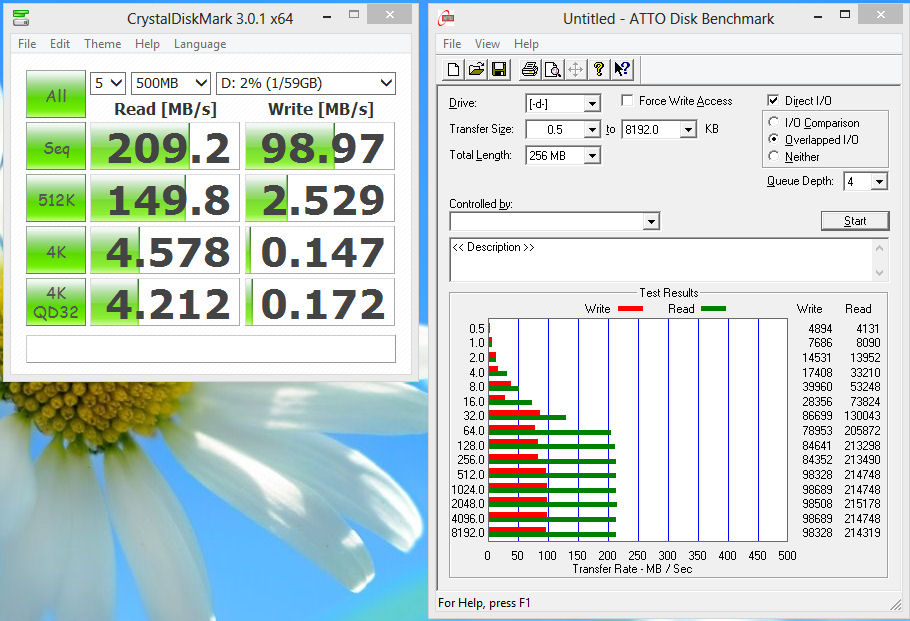Viewport: 910px width, 621px height.
Task: Run the 4K test in CrystalDiskMark
Action: click(x=56, y=250)
